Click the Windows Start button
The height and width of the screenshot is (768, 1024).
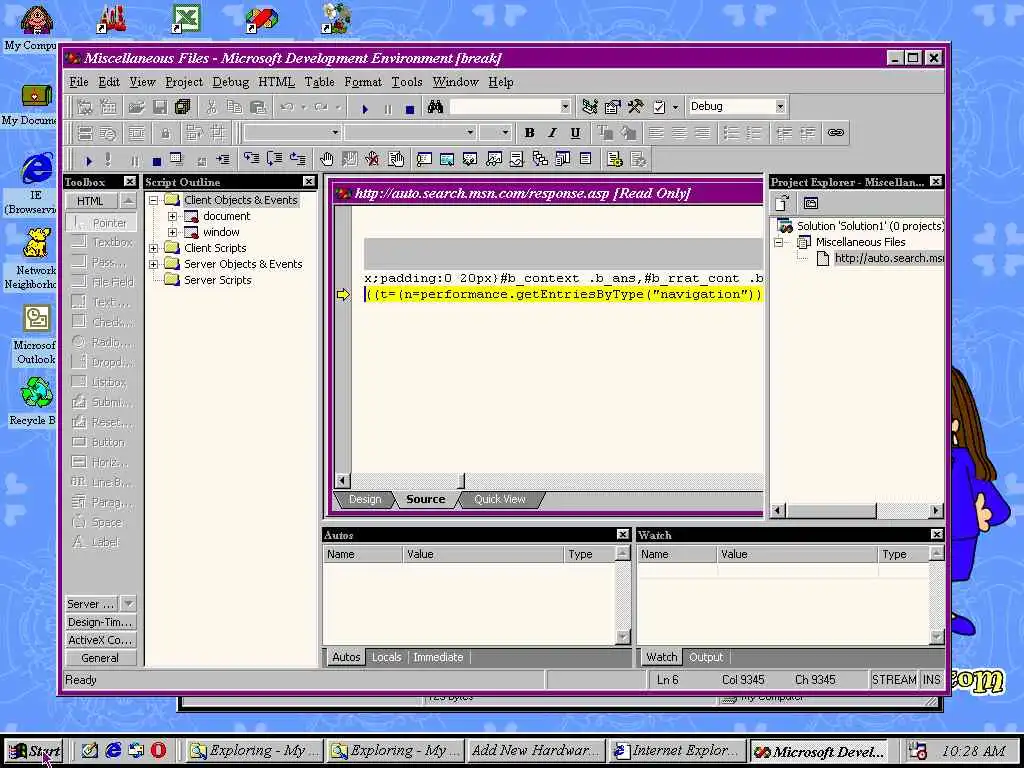pyautogui.click(x=35, y=751)
